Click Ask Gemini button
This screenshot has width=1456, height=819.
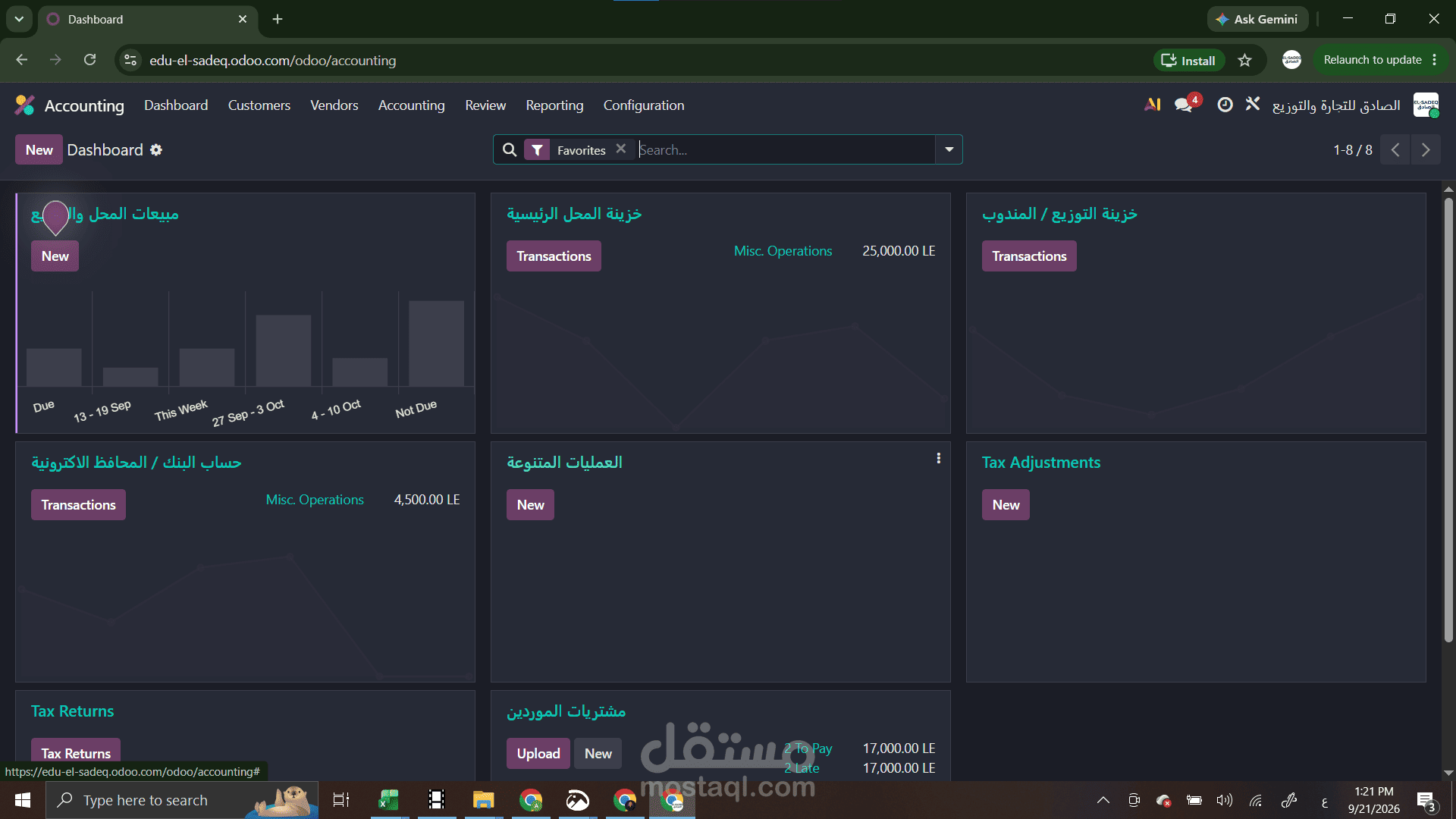coord(1257,19)
